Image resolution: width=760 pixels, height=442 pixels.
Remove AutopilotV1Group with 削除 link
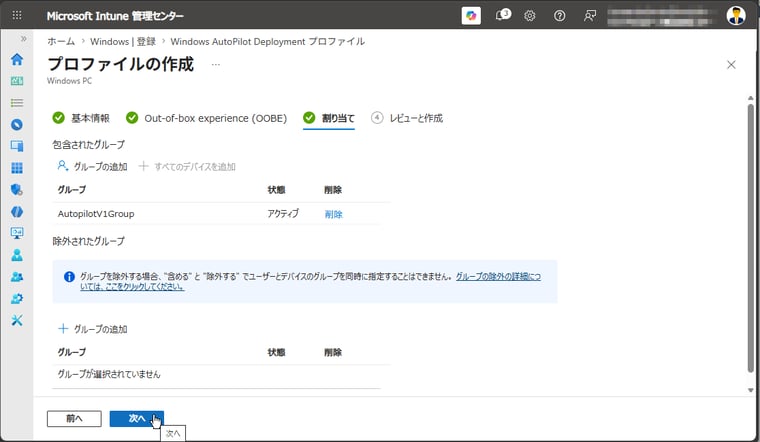click(333, 214)
